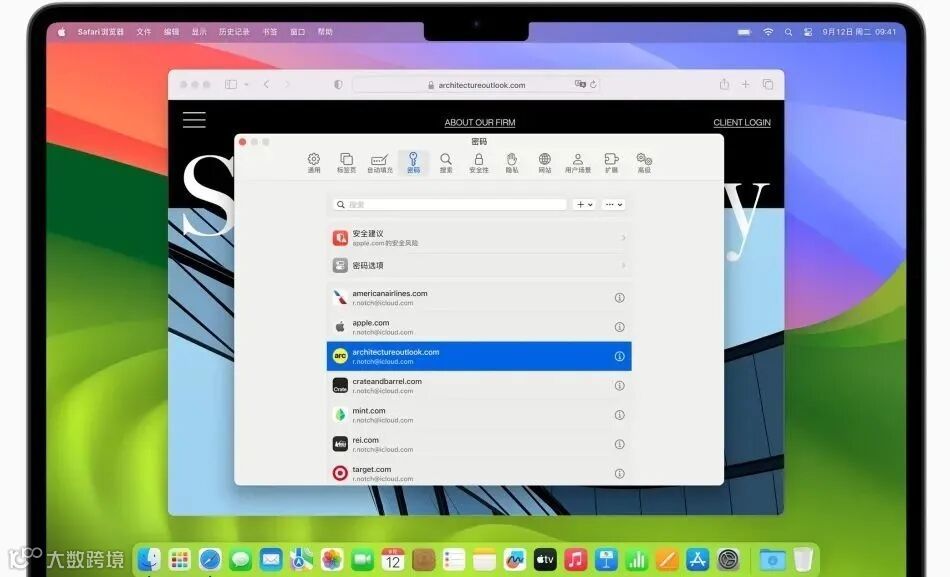This screenshot has height=577, width=950.
Task: Open Freeform from the Dock
Action: coord(515,559)
